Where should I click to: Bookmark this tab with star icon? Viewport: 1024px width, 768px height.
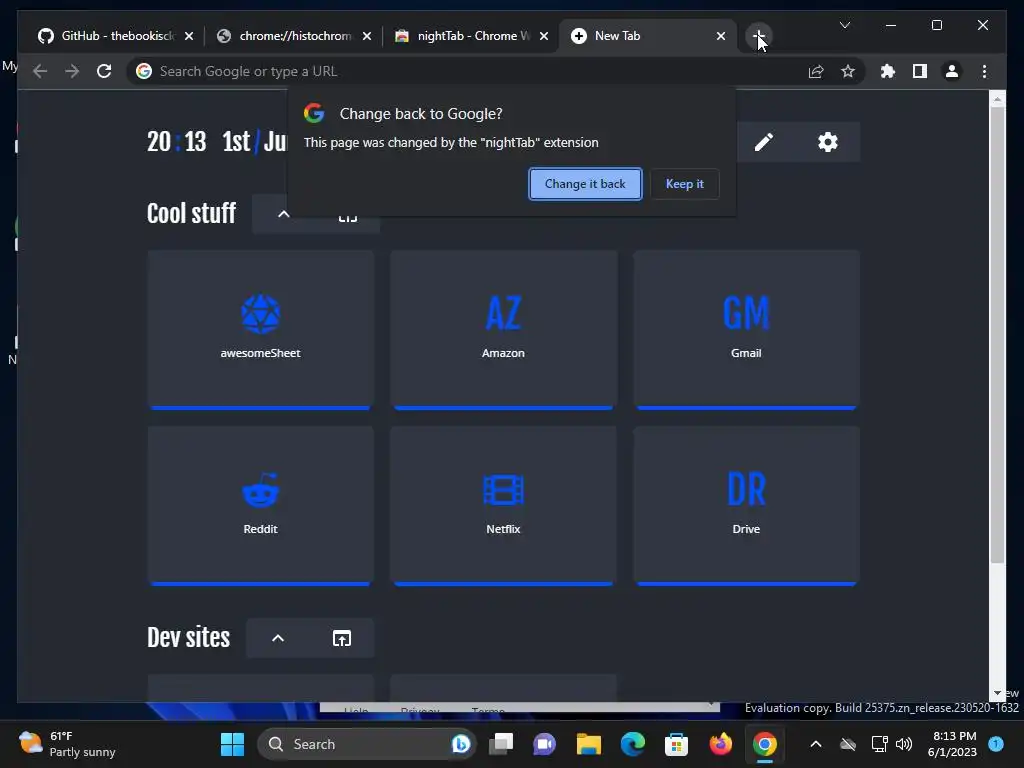[x=848, y=71]
